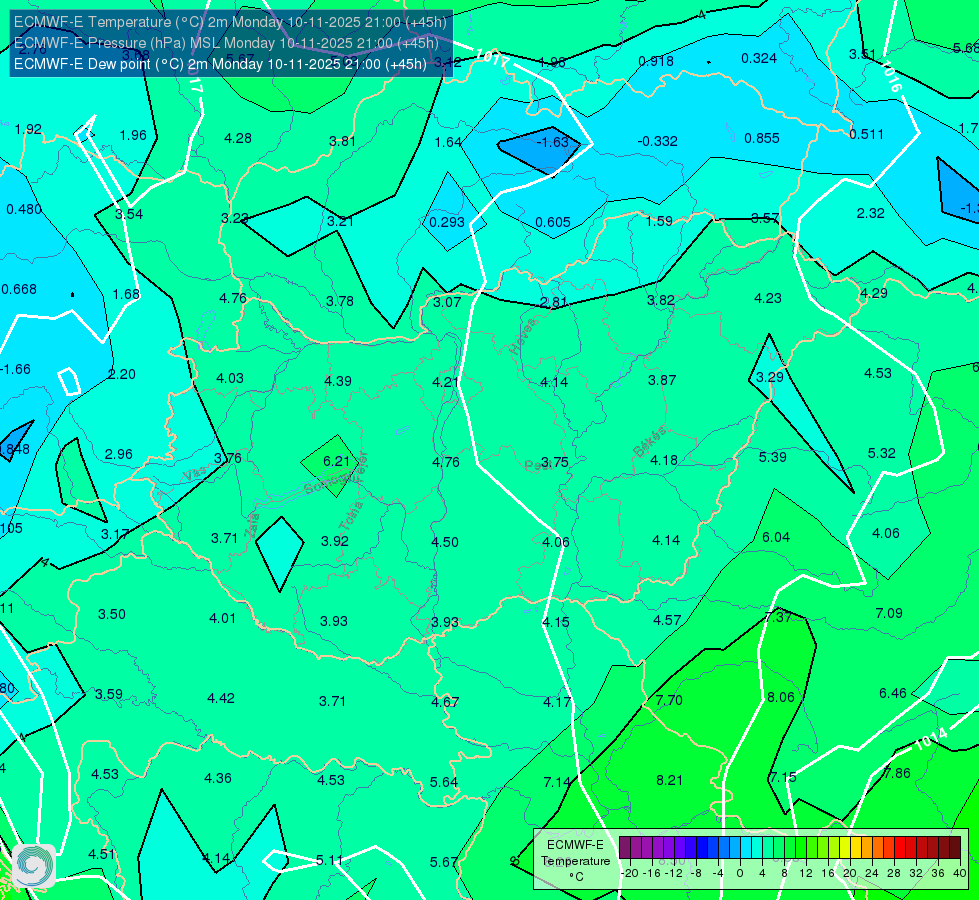This screenshot has height=900, width=979.
Task: Click the 5.39 temperature value
Action: coord(772,457)
